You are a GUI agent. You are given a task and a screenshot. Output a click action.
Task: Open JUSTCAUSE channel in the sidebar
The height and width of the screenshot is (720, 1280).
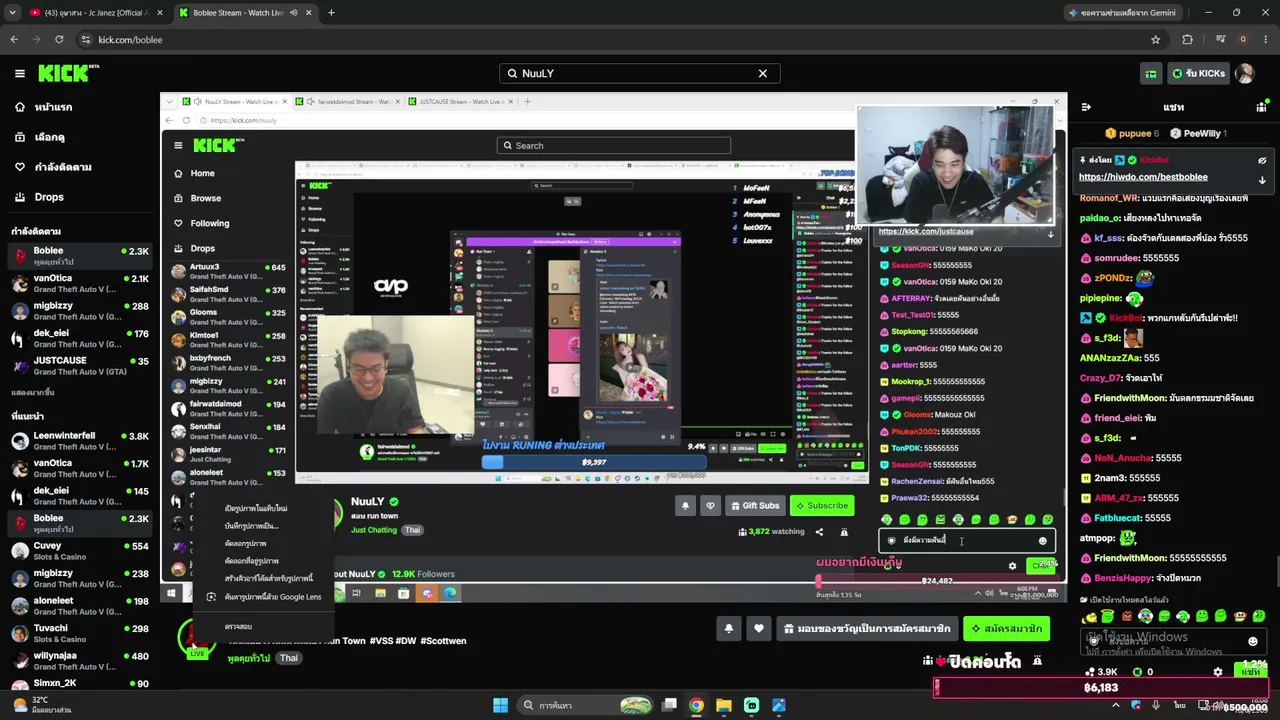80,366
